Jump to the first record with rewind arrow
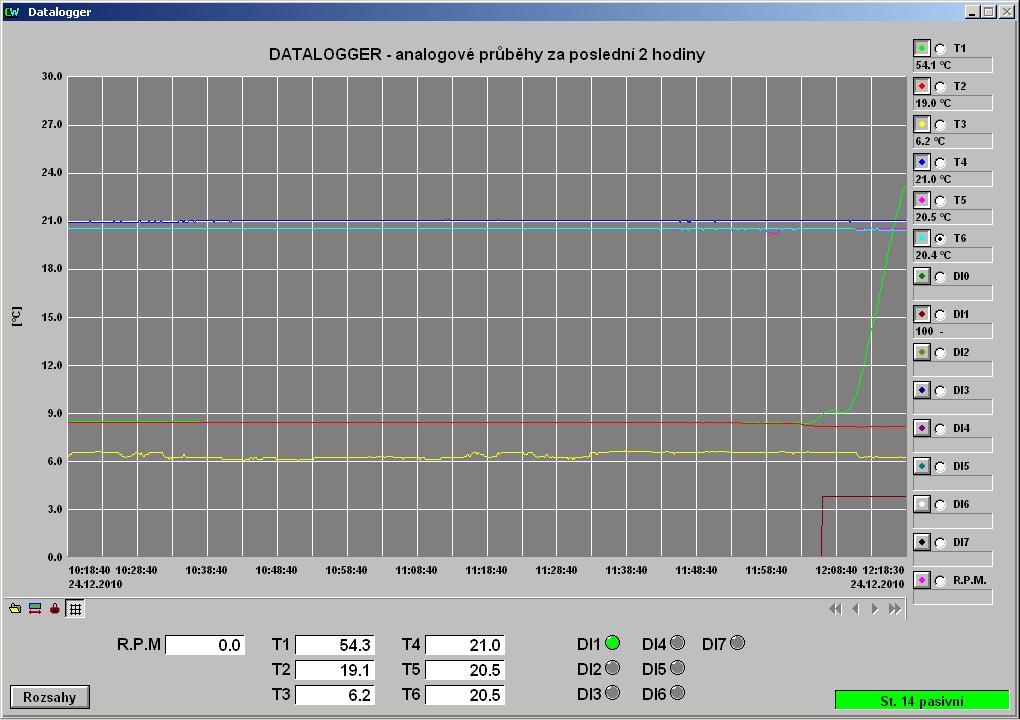Screen dimensions: 1020x720 pyautogui.click(x=835, y=609)
